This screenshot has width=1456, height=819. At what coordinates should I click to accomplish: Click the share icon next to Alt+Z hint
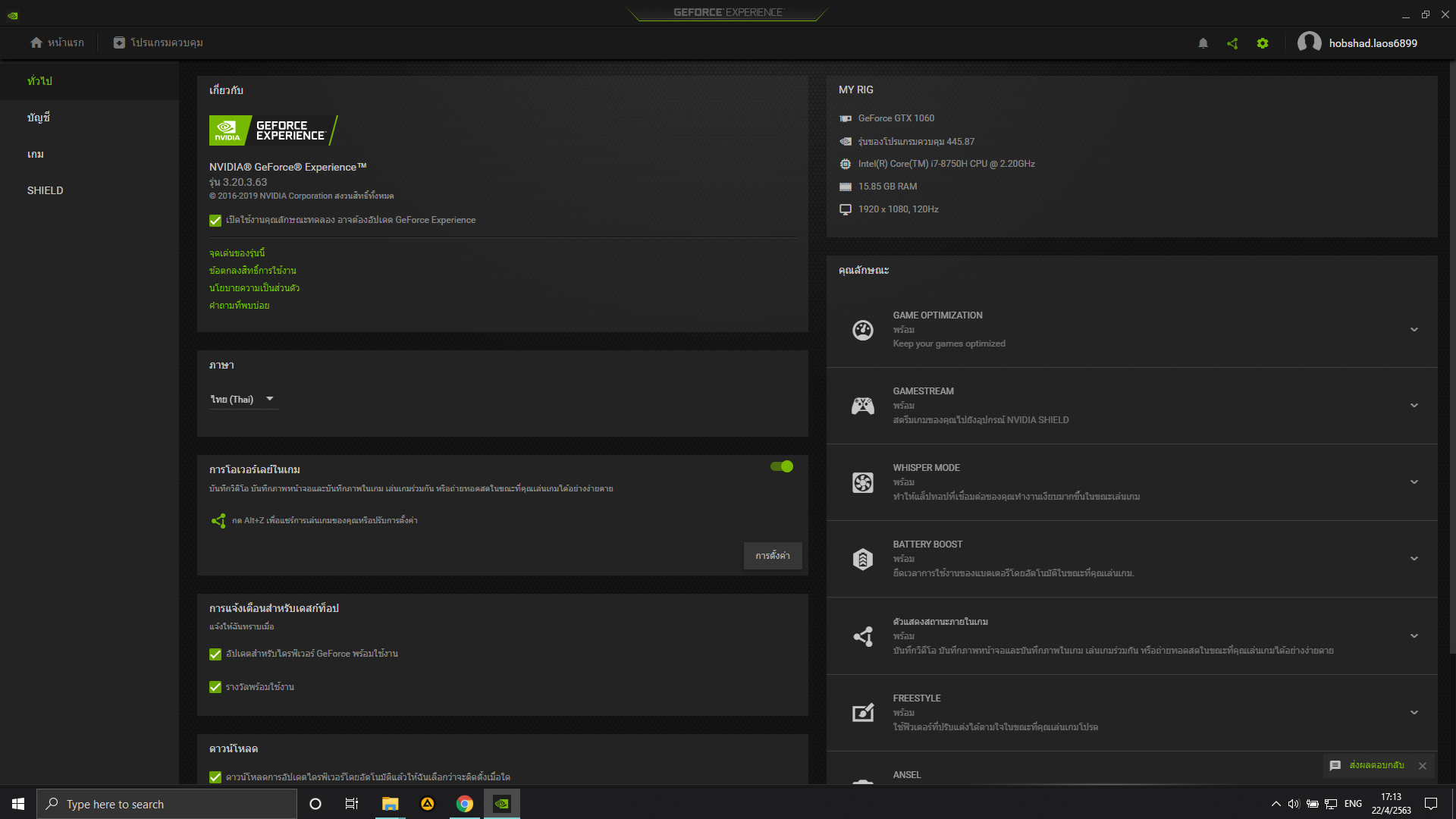(x=218, y=521)
